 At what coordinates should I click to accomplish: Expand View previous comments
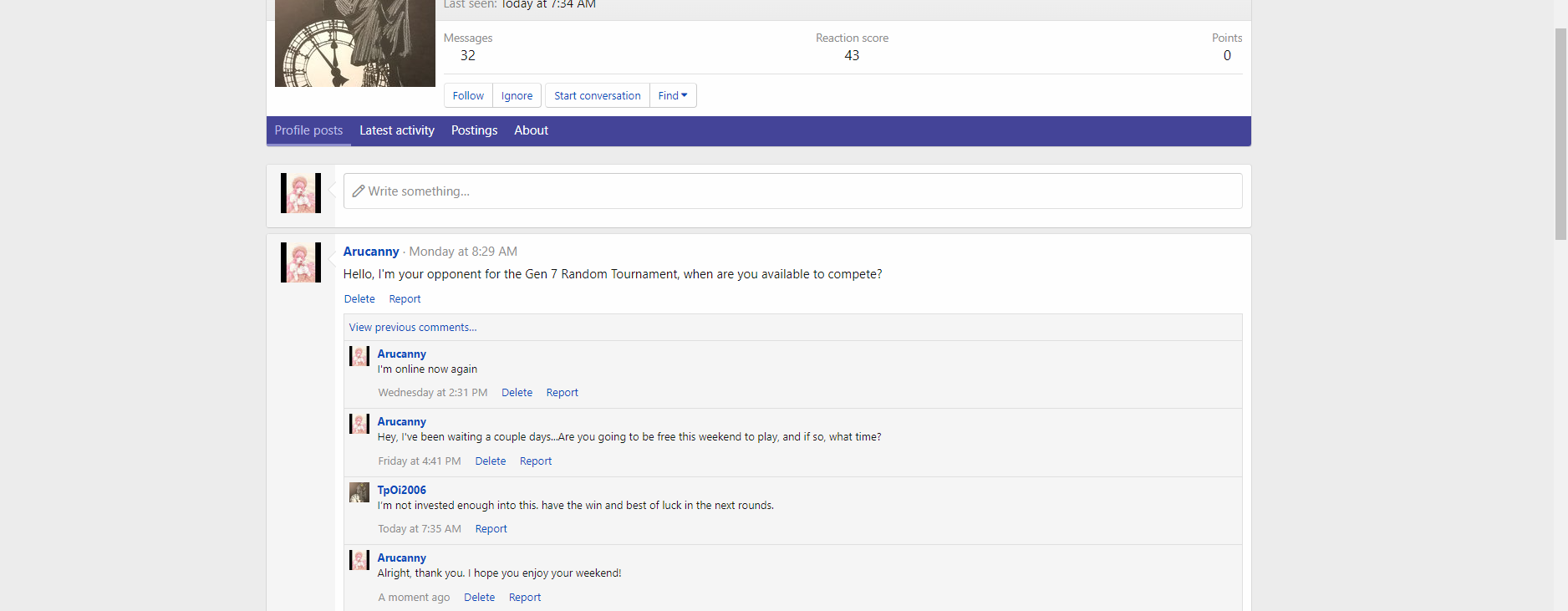point(412,328)
